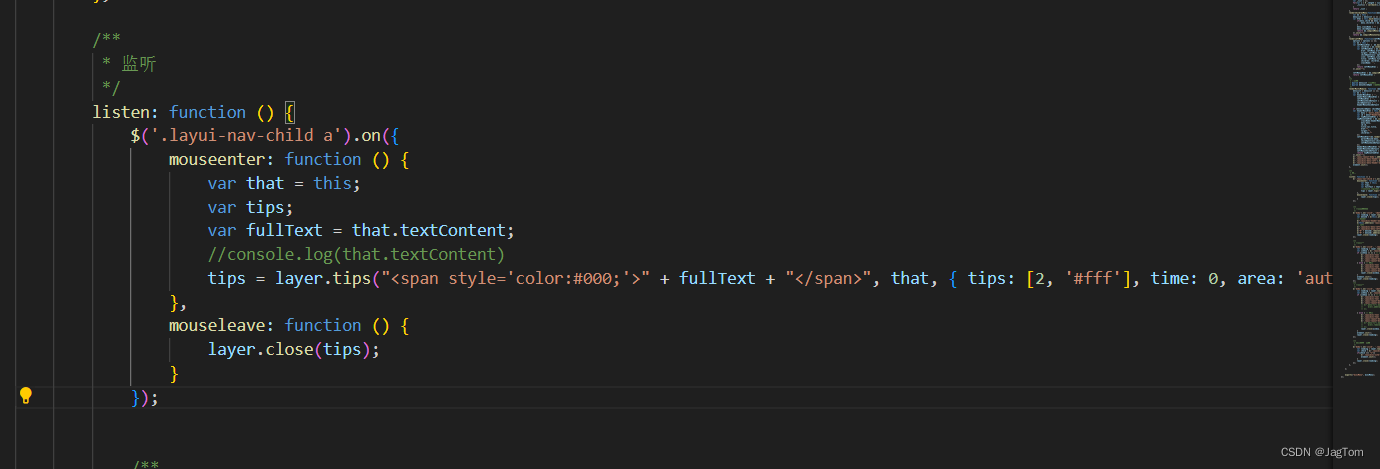1380x469 pixels.
Task: Click the closing }); on the lightbulb line
Action: [145, 397]
